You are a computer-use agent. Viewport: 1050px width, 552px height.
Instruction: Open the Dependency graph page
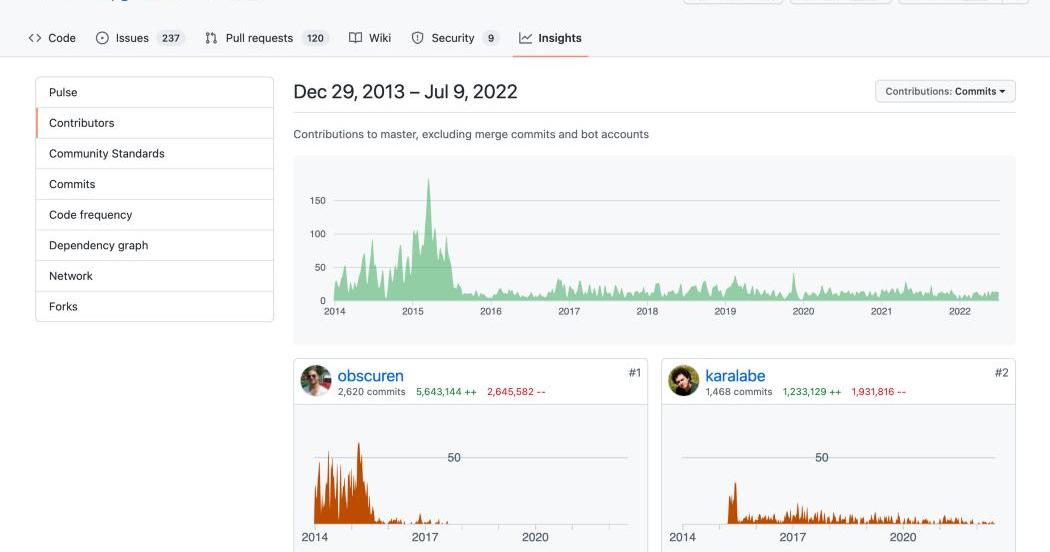click(x=155, y=245)
